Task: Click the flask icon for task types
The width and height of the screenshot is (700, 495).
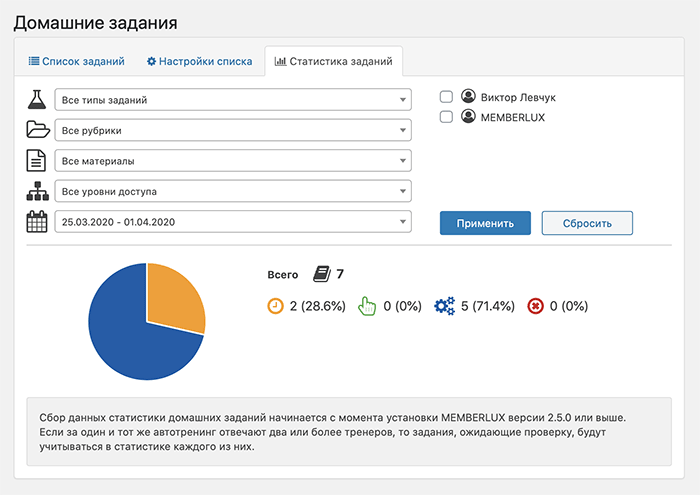Action: point(37,100)
